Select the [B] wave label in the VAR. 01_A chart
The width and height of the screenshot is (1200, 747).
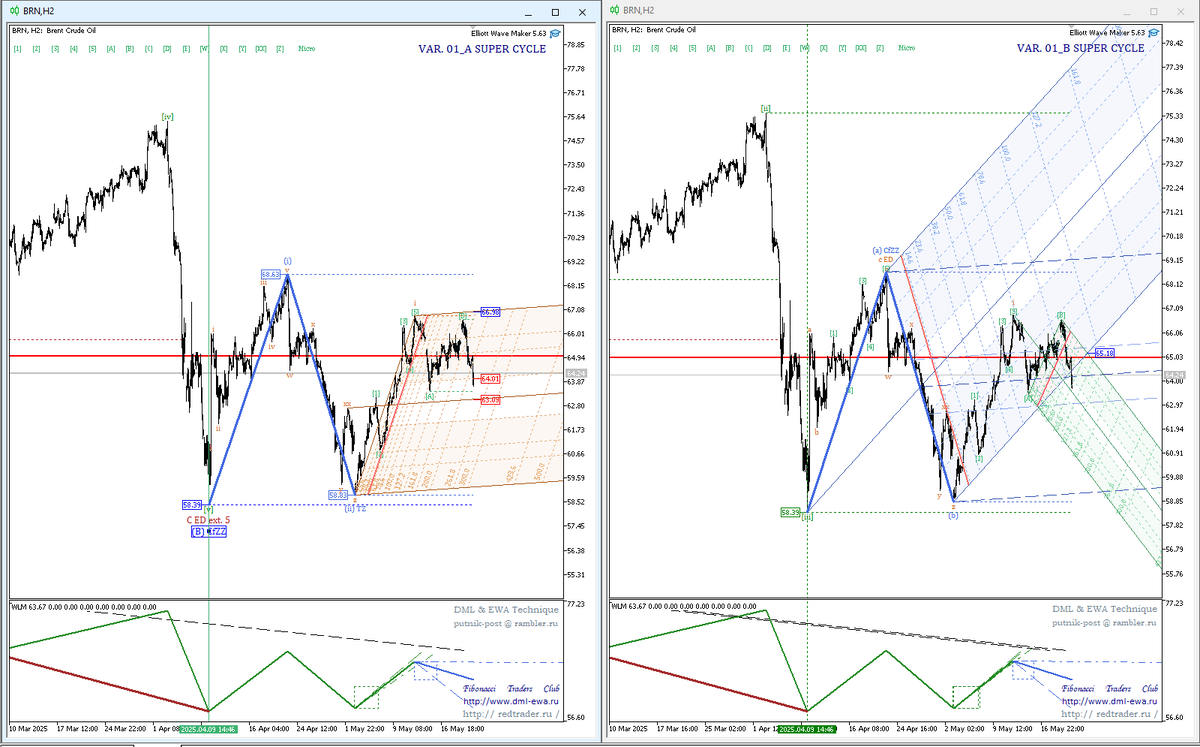pyautogui.click(x=130, y=48)
